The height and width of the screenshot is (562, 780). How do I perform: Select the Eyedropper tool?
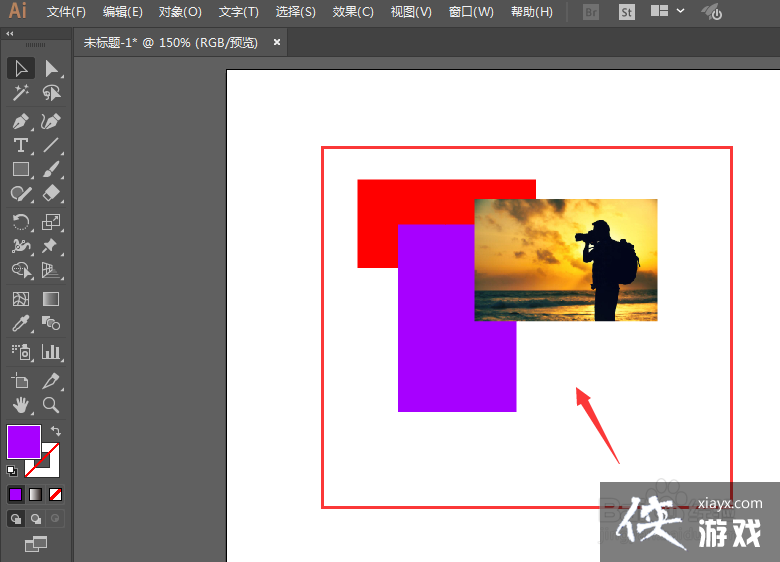(21, 323)
